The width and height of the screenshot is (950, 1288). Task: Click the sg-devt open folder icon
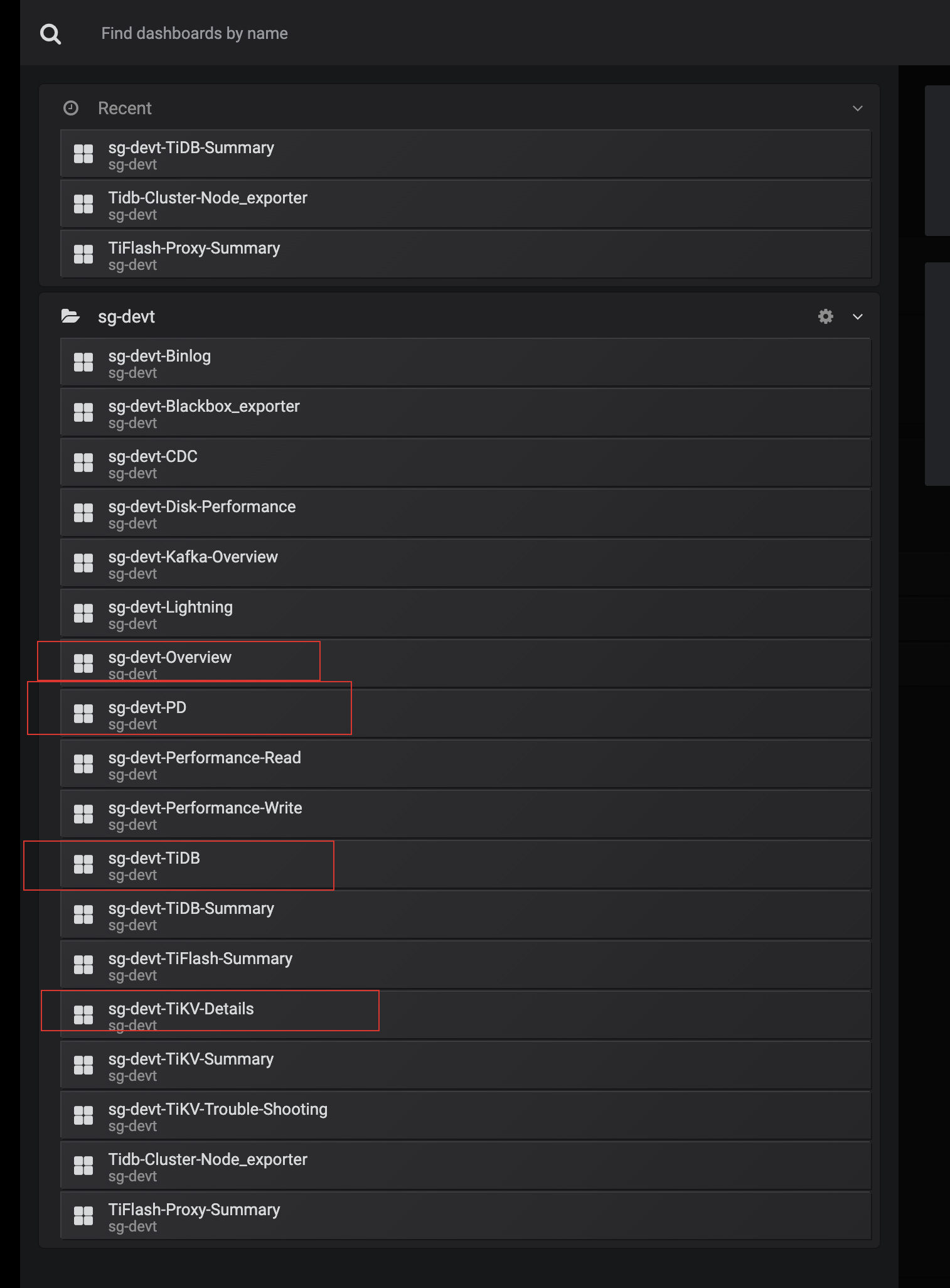(70, 316)
